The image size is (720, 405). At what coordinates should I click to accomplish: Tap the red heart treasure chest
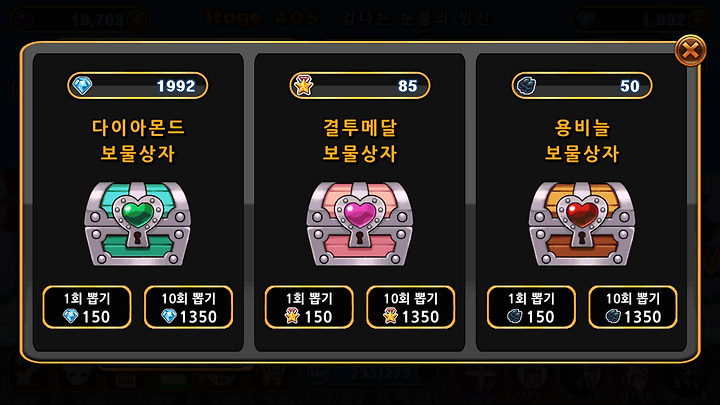pyautogui.click(x=582, y=223)
